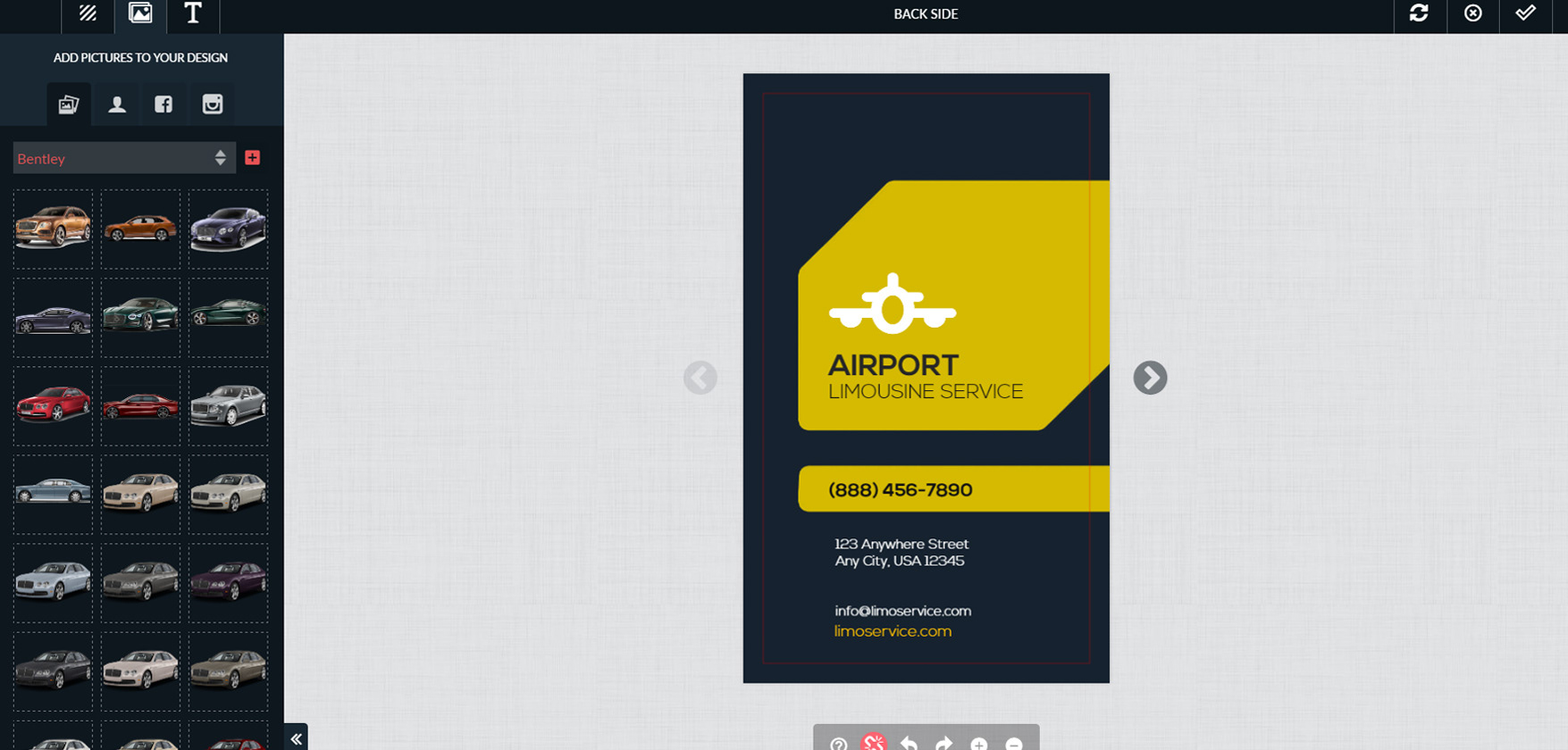The image size is (1568, 750).
Task: Add the dark green coupe side-view thumbnail
Action: tap(229, 317)
